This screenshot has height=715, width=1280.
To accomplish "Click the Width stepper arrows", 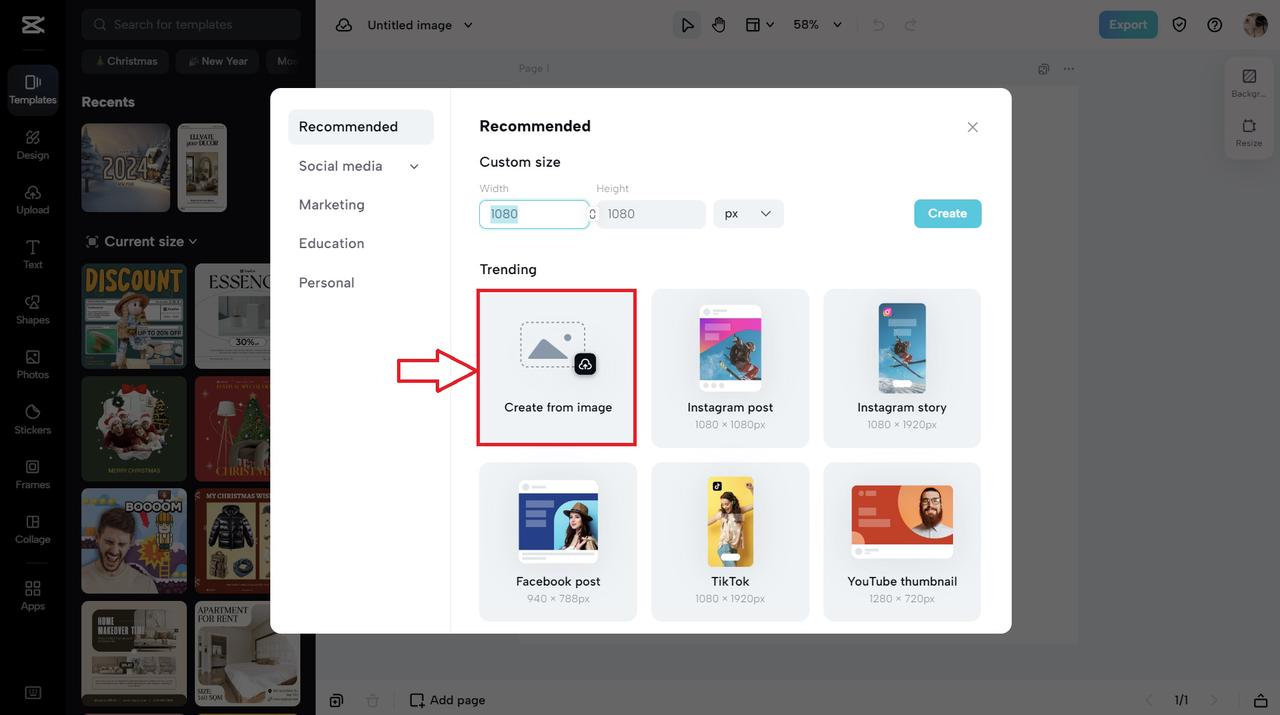I will click(592, 214).
